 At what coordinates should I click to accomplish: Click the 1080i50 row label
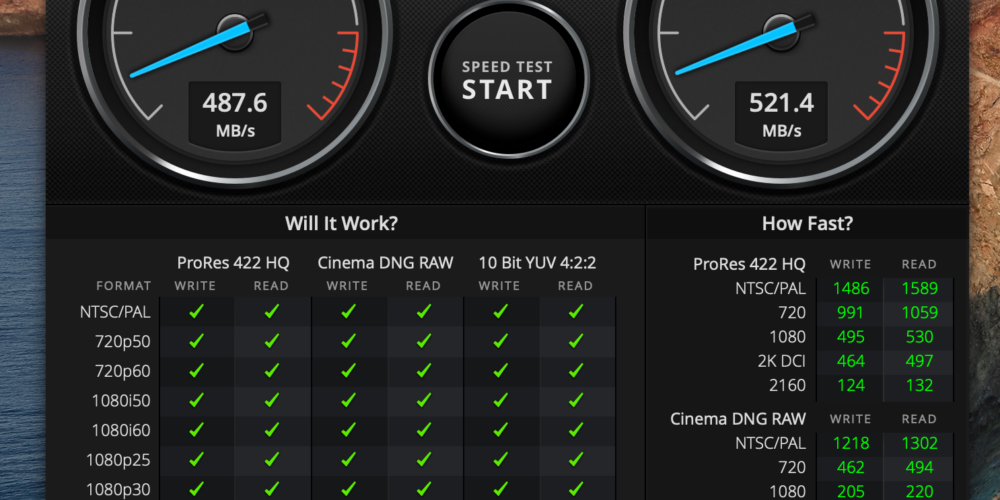tap(121, 401)
